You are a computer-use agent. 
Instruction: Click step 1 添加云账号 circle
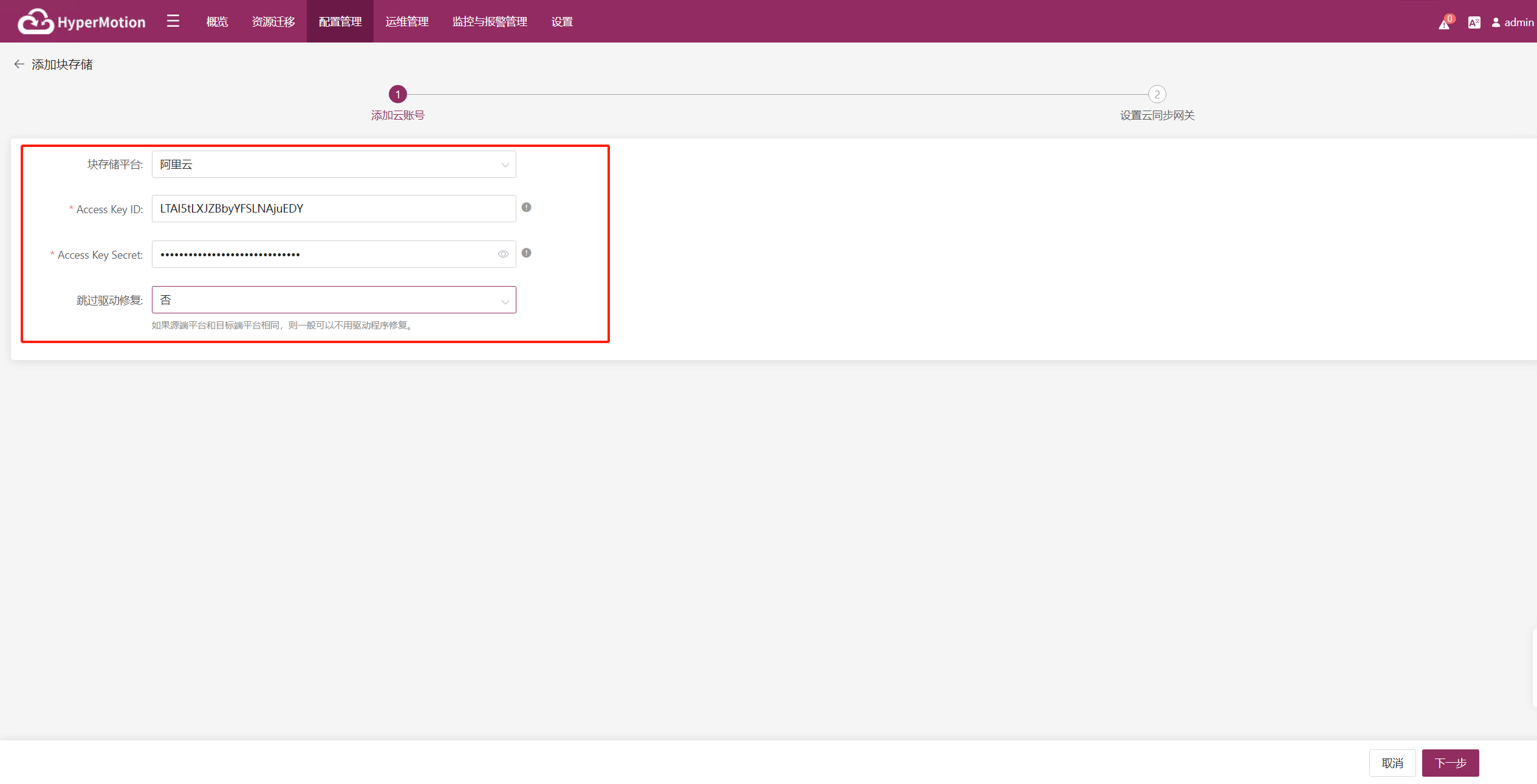(398, 94)
